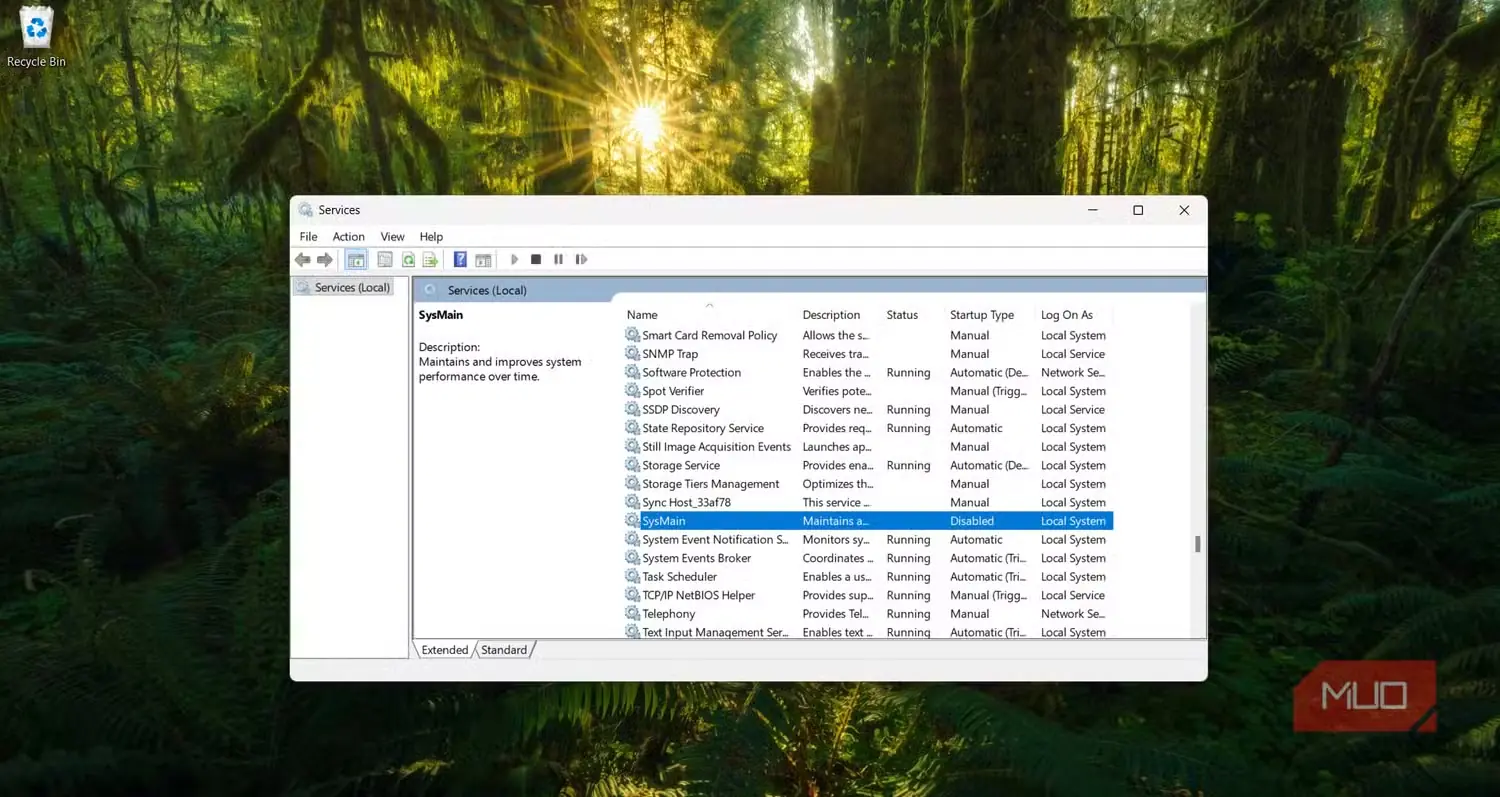
Task: Open the Recycle Bin desktop icon
Action: pyautogui.click(x=36, y=37)
